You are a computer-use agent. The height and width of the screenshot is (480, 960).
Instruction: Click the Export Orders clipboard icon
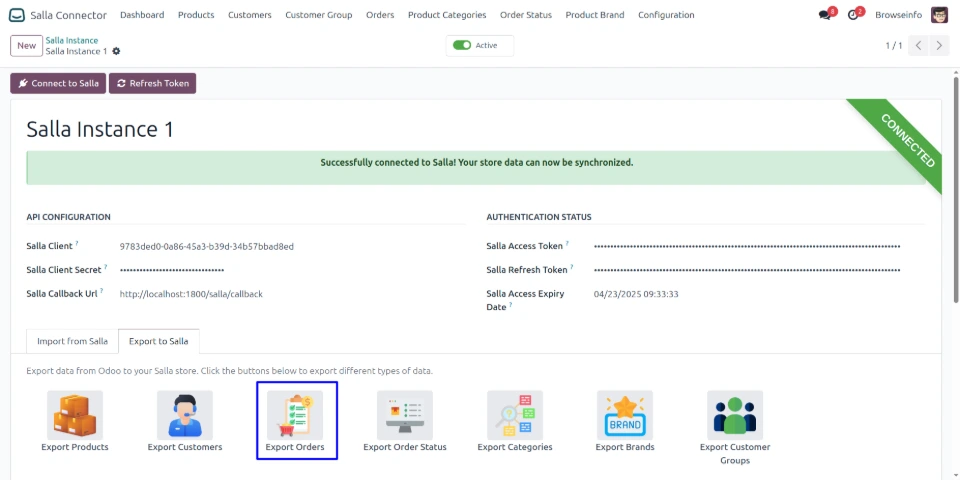click(295, 414)
